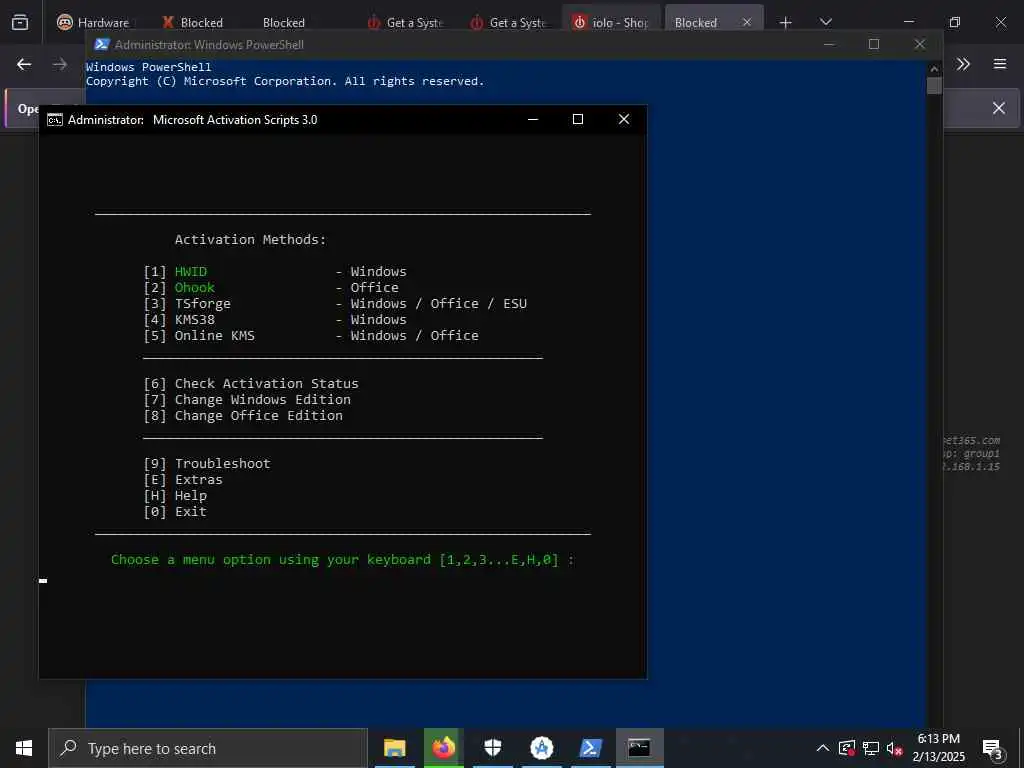The height and width of the screenshot is (768, 1024).
Task: Click the tray icon with red dot badge
Action: pos(847,748)
